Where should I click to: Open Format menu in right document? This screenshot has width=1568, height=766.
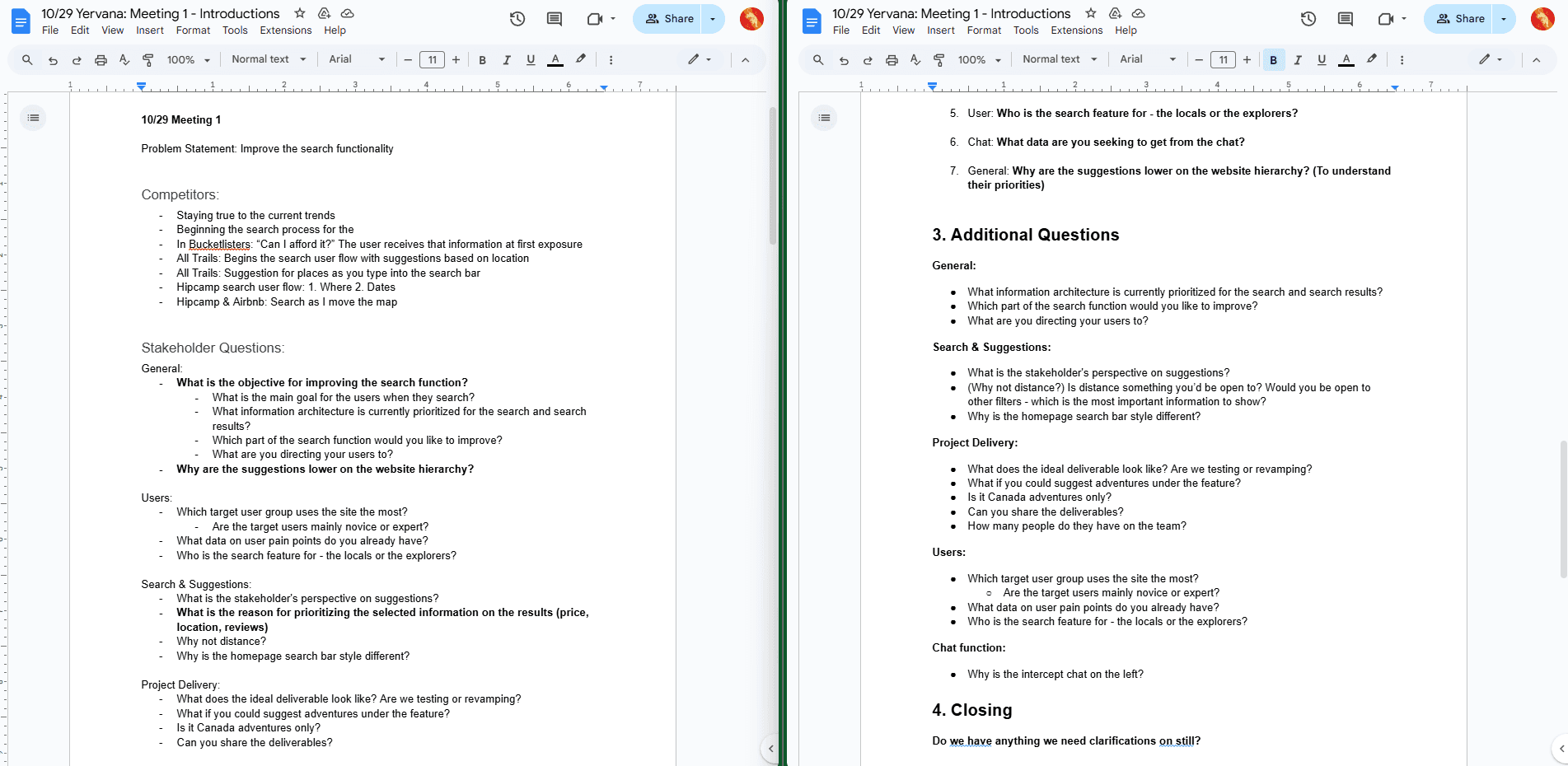coord(984,30)
